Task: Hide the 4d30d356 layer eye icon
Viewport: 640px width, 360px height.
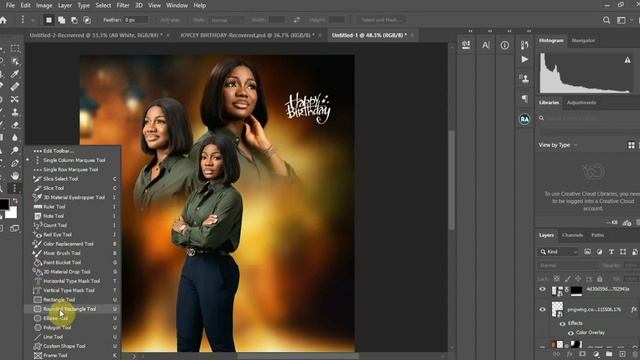Action: click(542, 289)
